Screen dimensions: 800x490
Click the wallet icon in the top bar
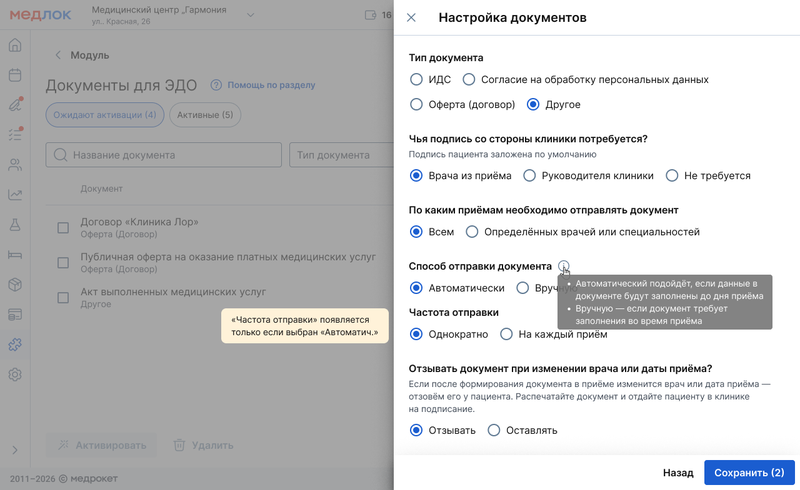pyautogui.click(x=370, y=15)
